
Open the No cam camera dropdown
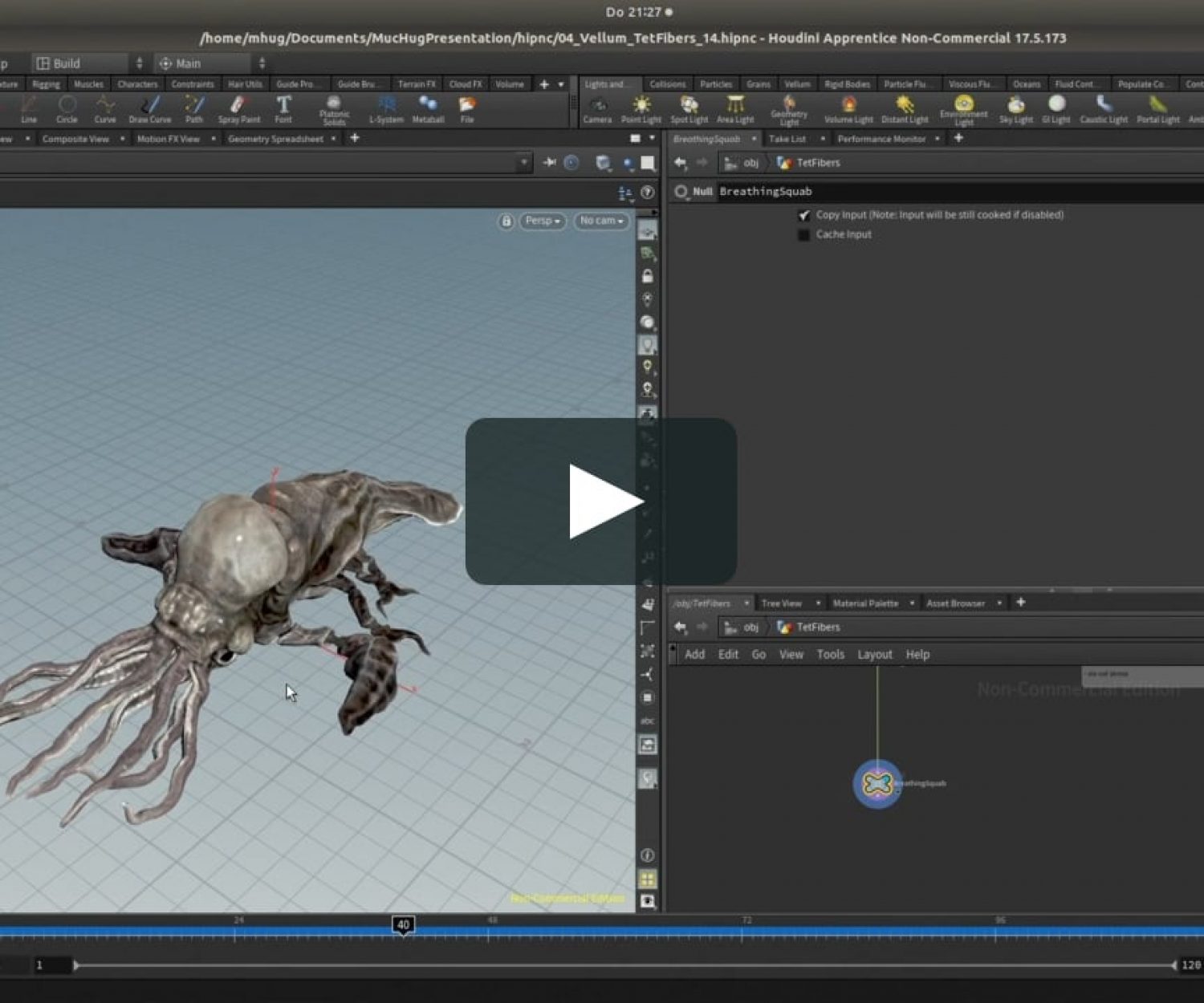[x=602, y=221]
